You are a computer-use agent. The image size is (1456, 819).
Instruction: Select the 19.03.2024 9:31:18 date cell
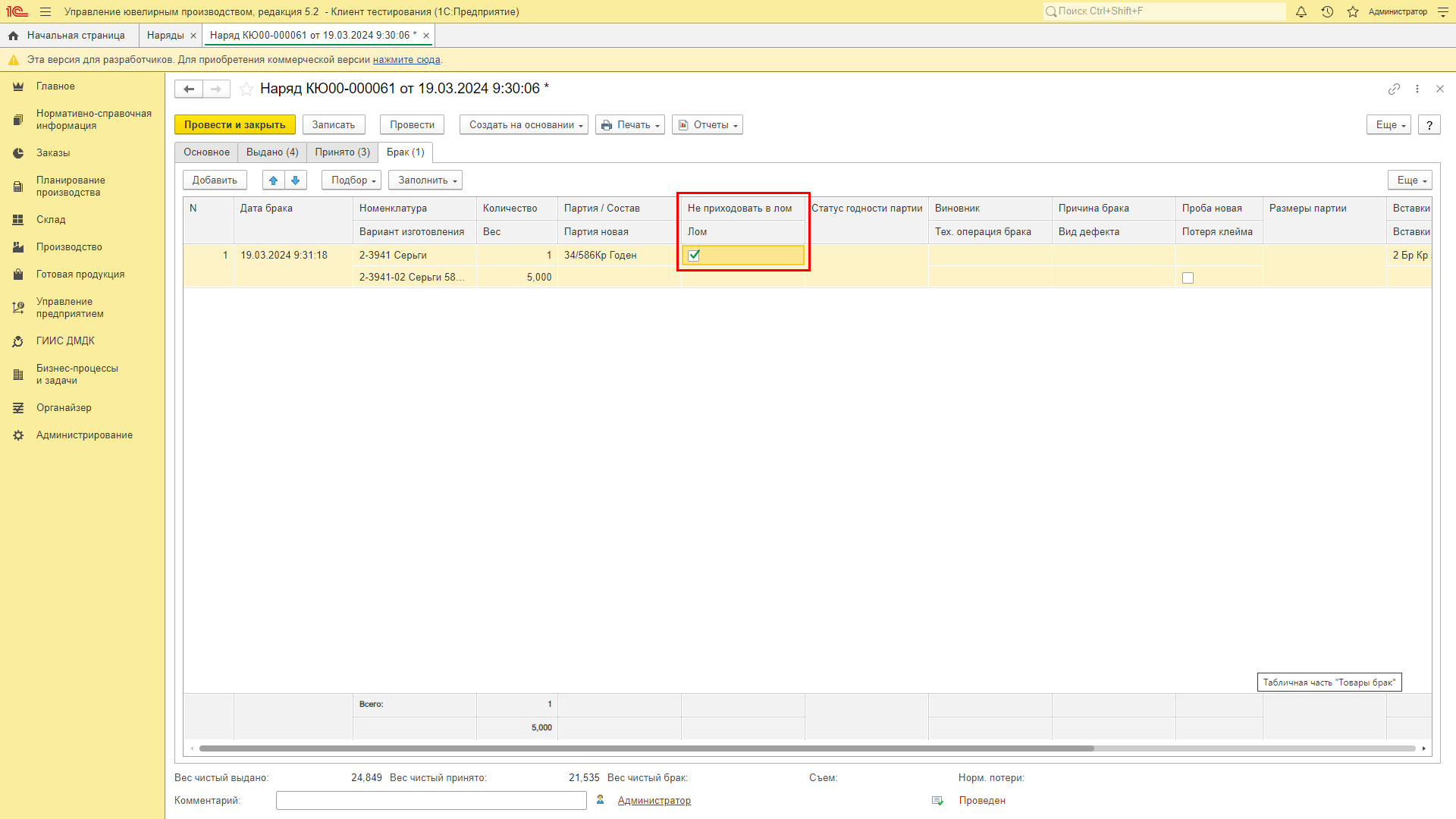click(293, 256)
